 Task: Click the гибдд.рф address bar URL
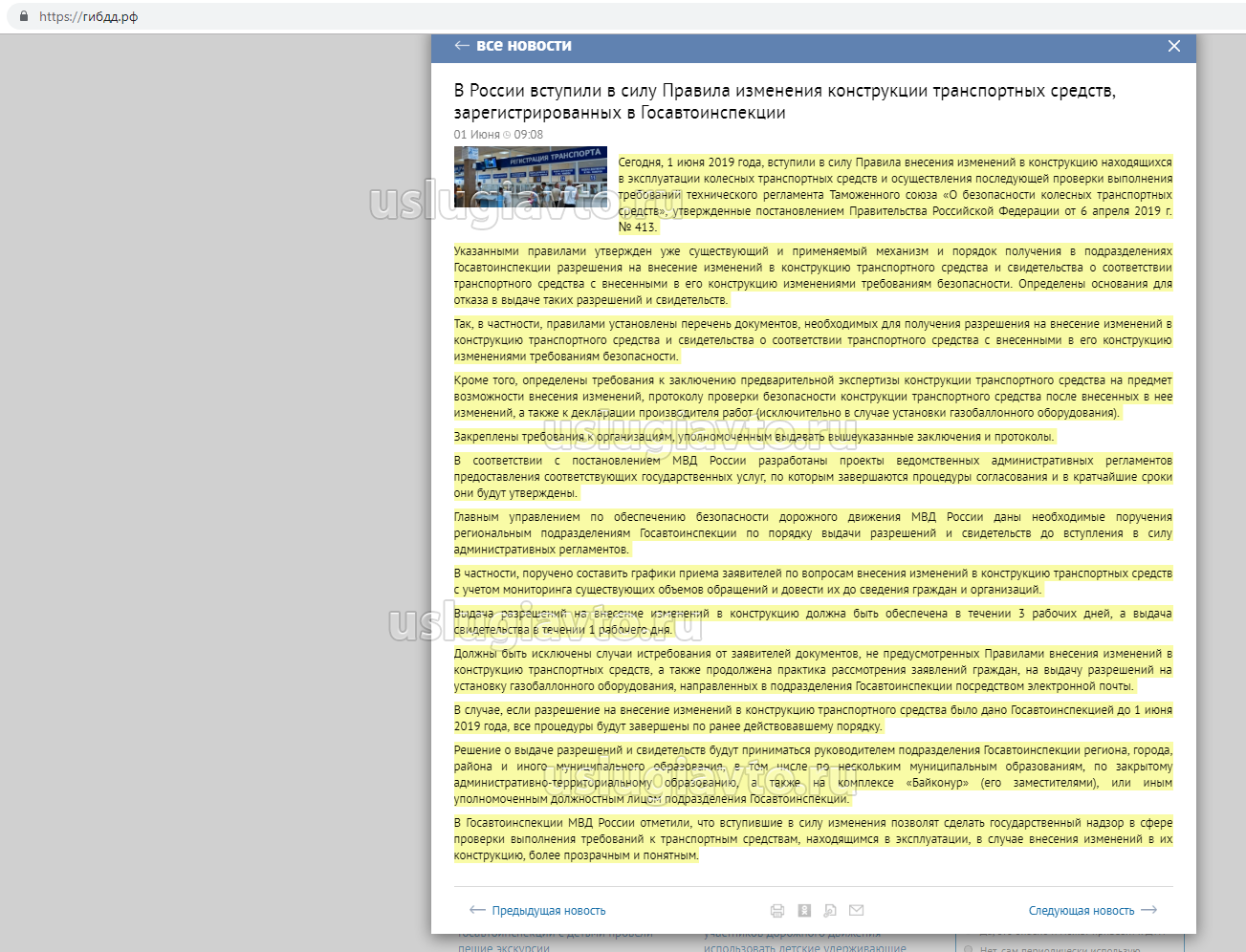(x=89, y=16)
